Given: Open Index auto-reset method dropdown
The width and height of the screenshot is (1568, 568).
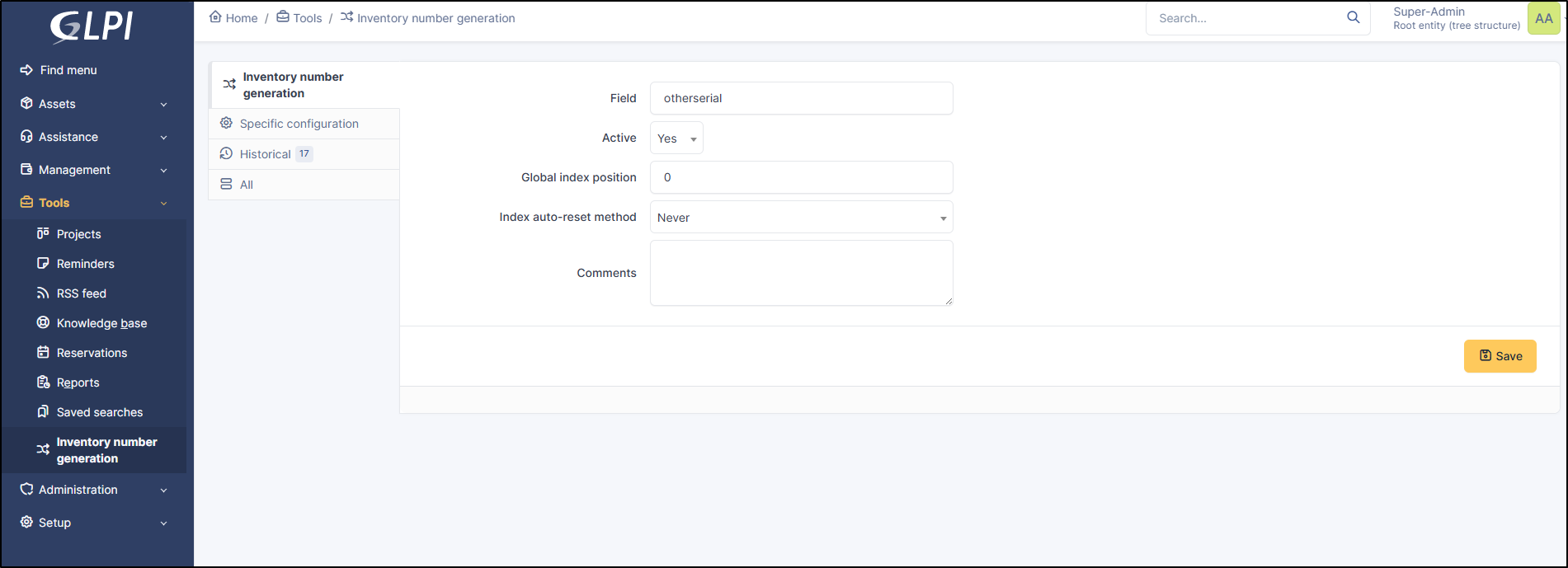Looking at the screenshot, I should click(x=801, y=218).
